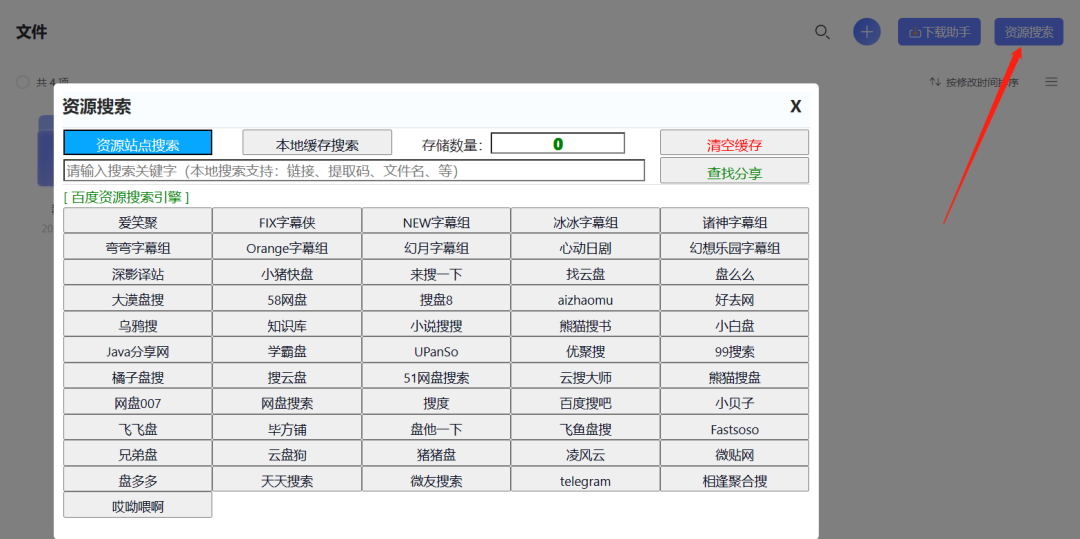This screenshot has width=1080, height=539.
Task: Select the 知识库 button
Action: click(287, 324)
